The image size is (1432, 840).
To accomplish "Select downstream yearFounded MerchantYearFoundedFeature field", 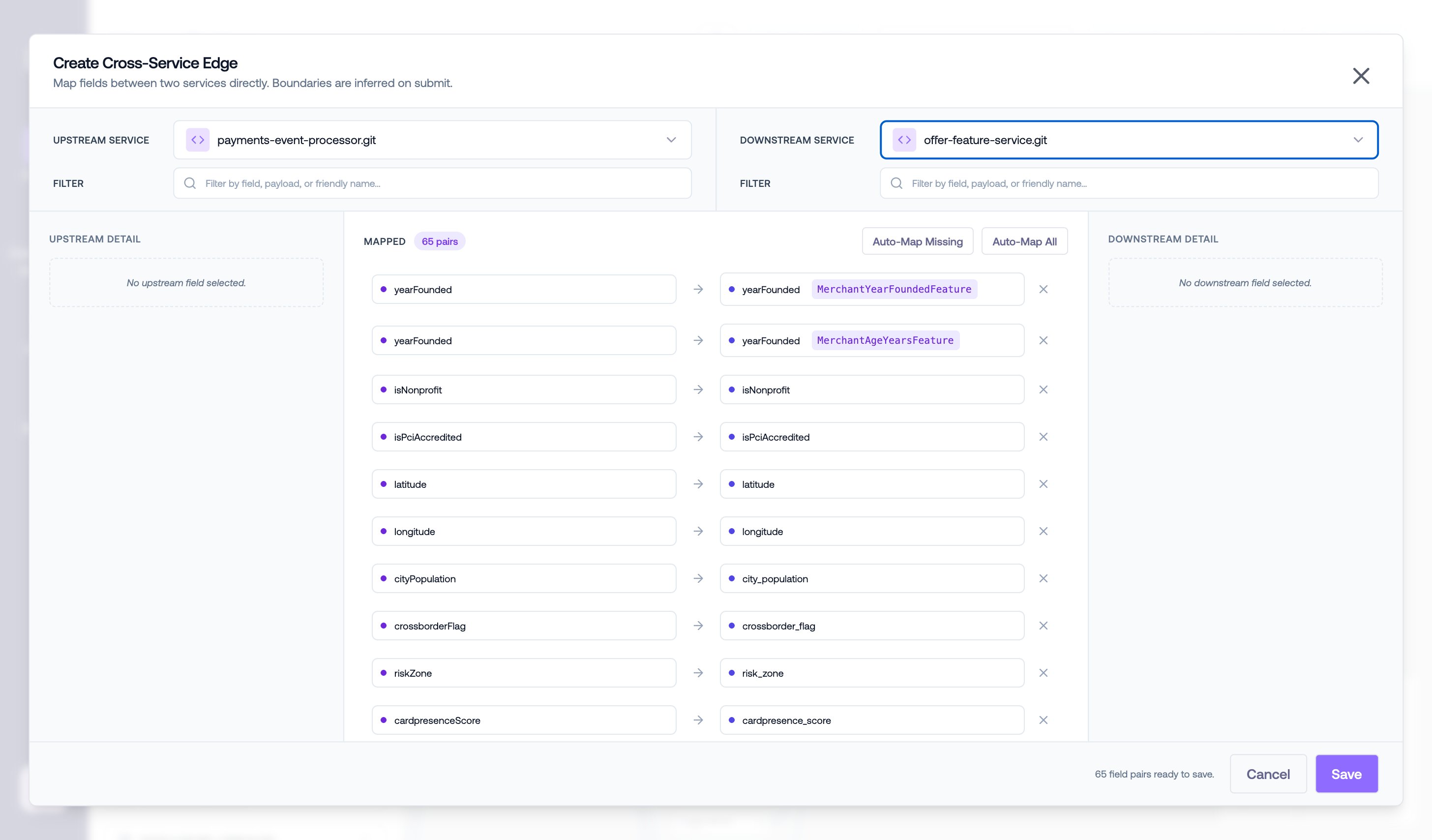I will click(x=872, y=289).
